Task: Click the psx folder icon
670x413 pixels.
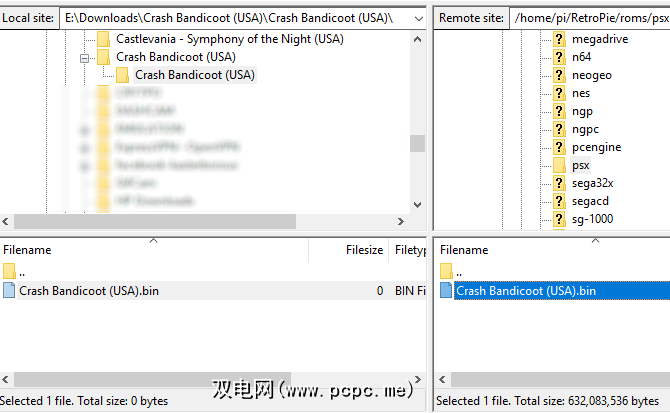Action: [x=559, y=165]
